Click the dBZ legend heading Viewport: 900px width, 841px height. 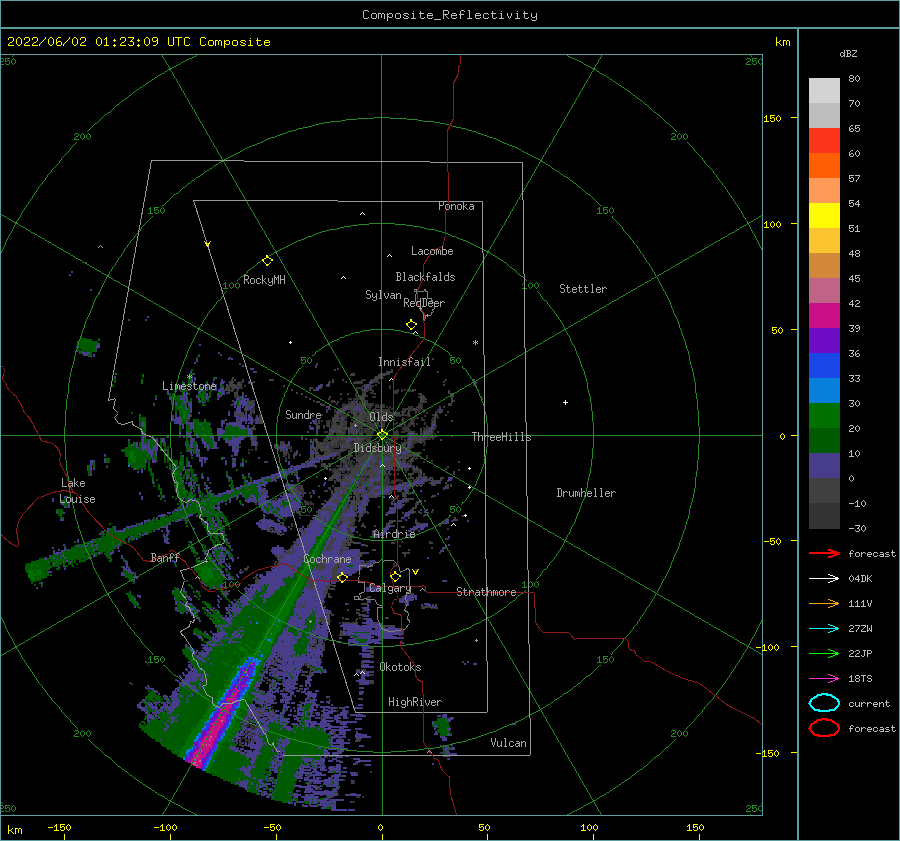[848, 54]
